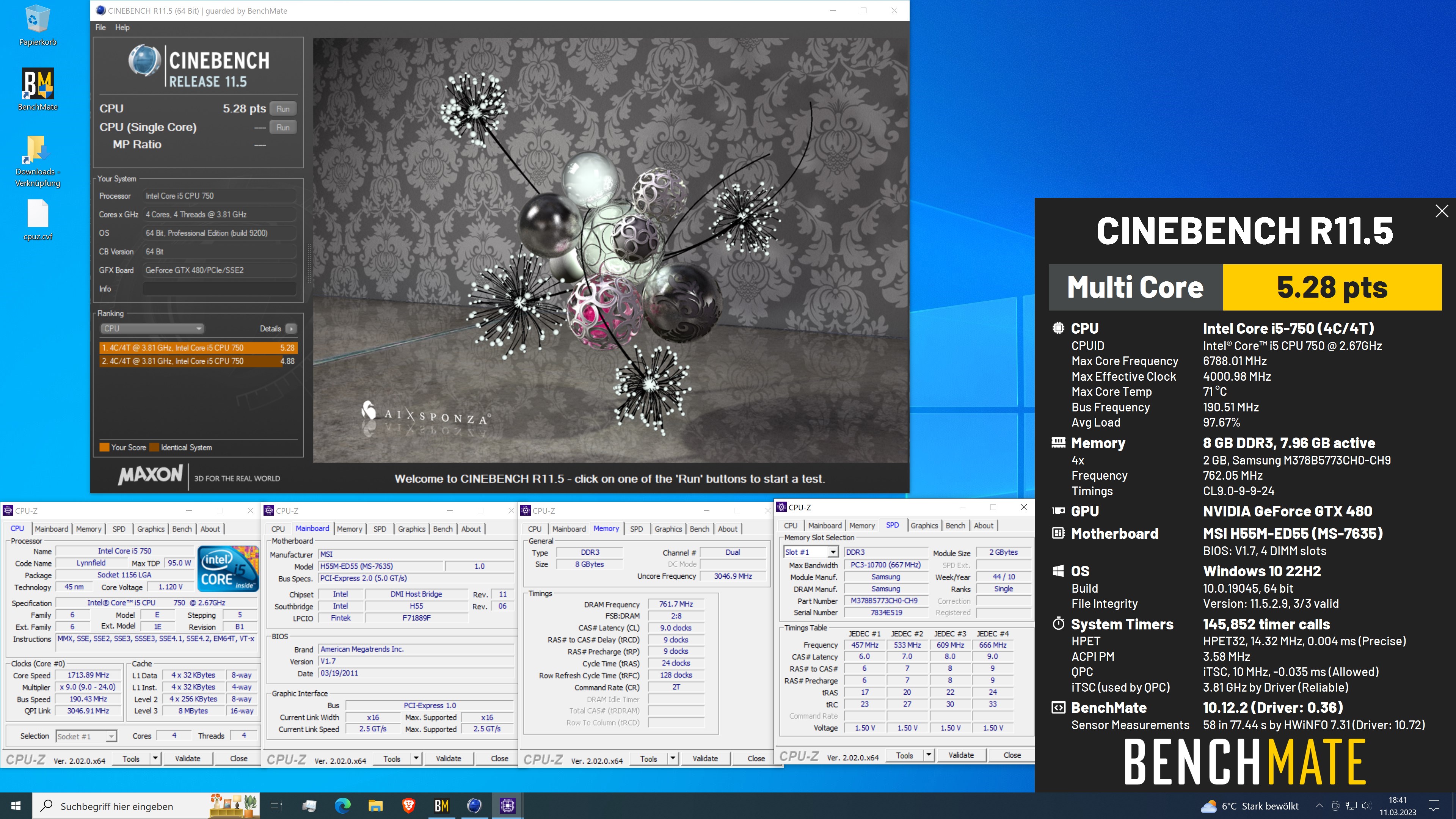Open Socket #1 selection dropdown in CPU-Z
1456x819 pixels.
coord(86,736)
